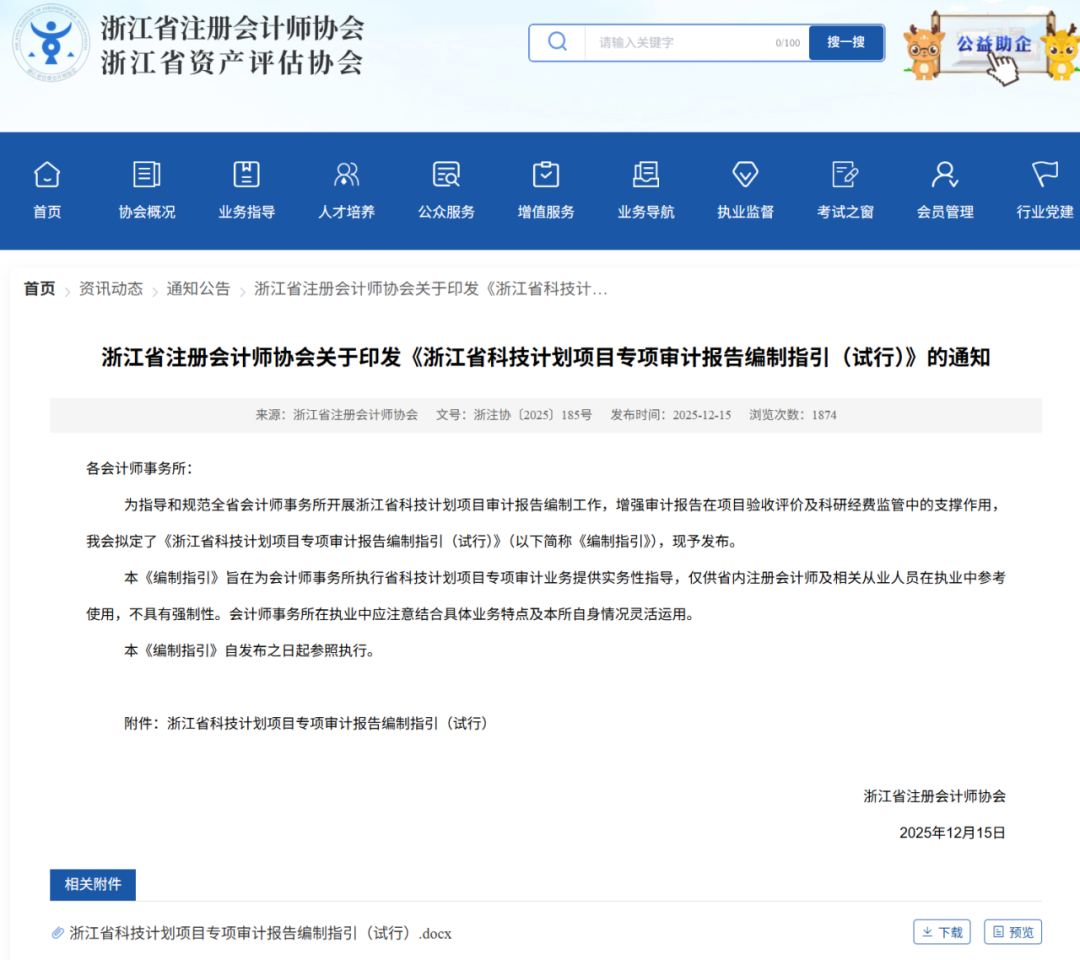Open the 协会概况 navigation icon
Image resolution: width=1080 pixels, height=960 pixels.
tap(147, 175)
